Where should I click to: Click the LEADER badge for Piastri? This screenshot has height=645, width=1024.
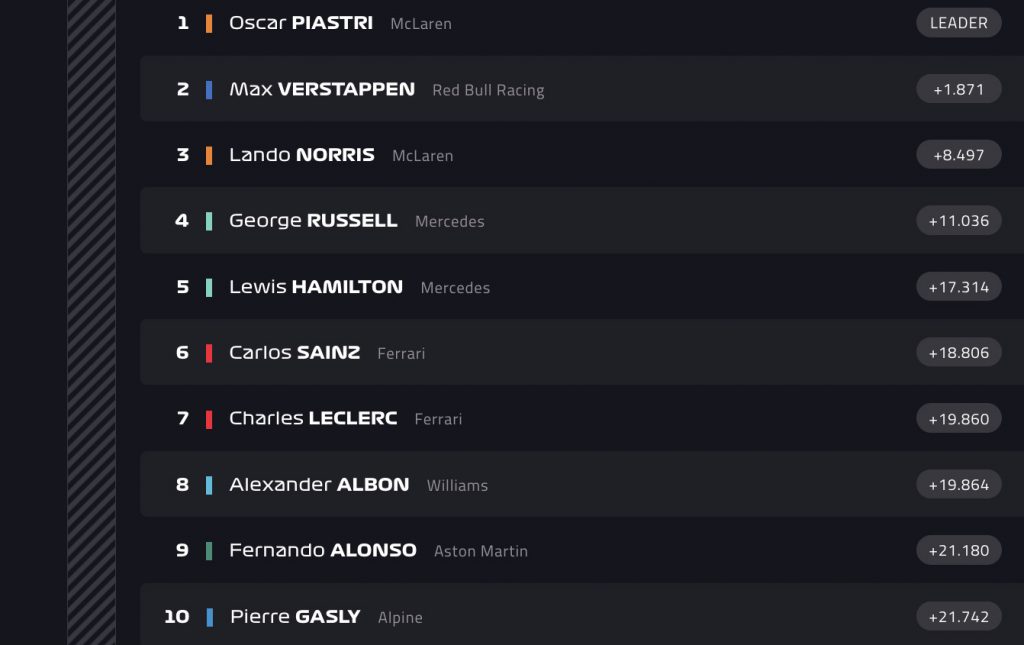pos(958,23)
